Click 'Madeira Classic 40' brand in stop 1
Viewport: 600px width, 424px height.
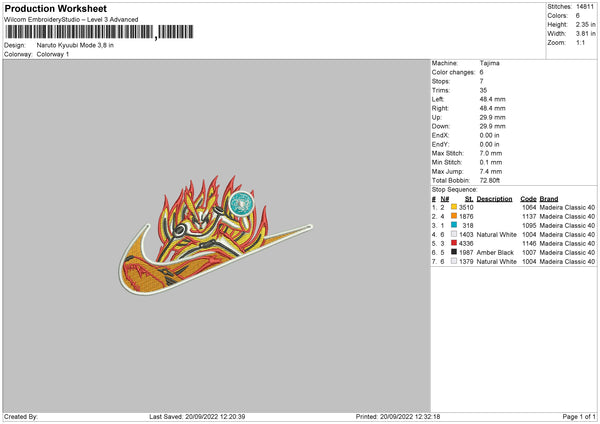567,207
